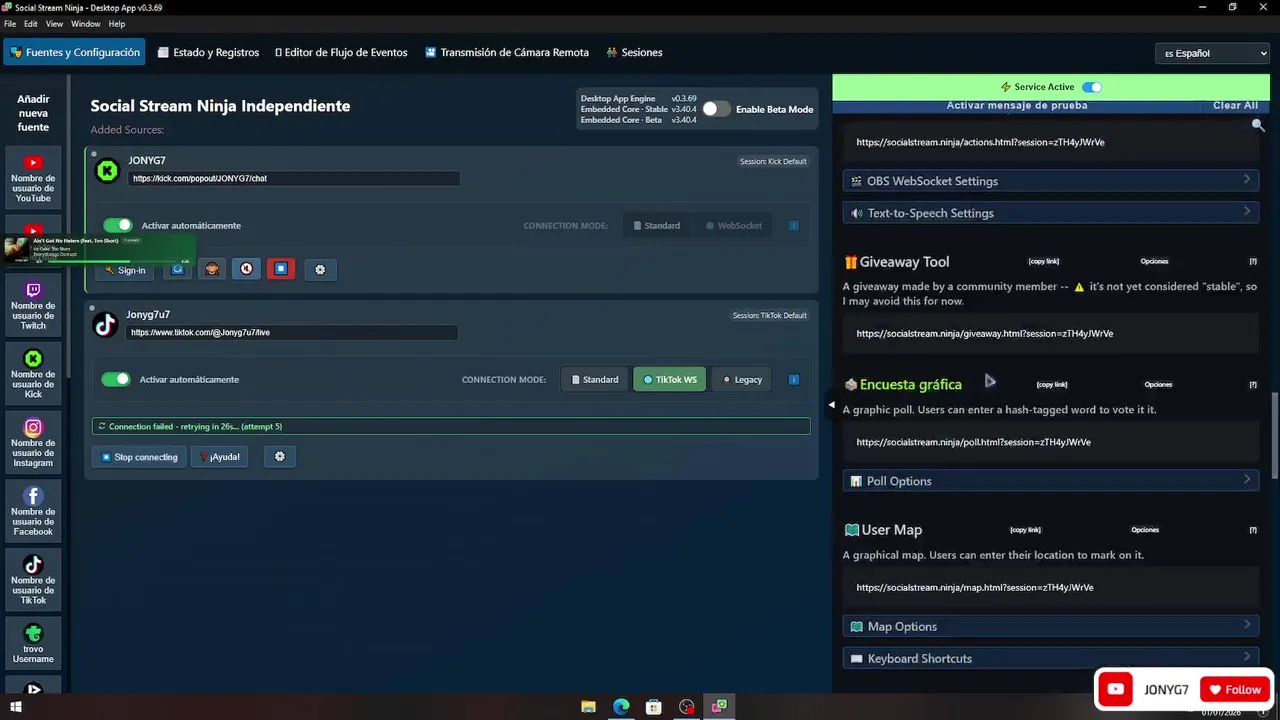Select WebSocket connection mode for Kick

pos(734,226)
